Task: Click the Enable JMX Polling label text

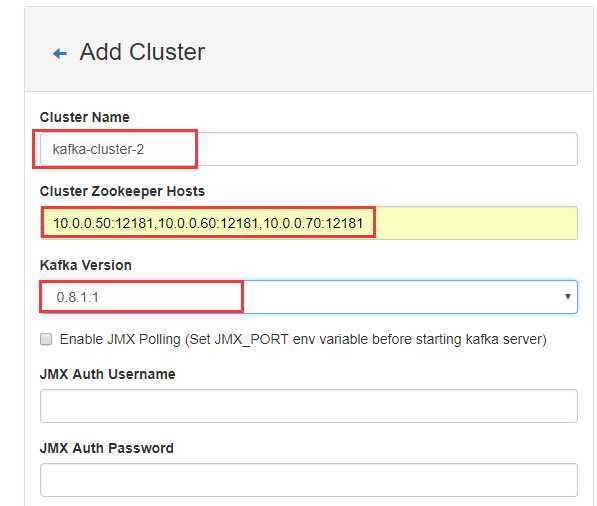Action: [303, 339]
